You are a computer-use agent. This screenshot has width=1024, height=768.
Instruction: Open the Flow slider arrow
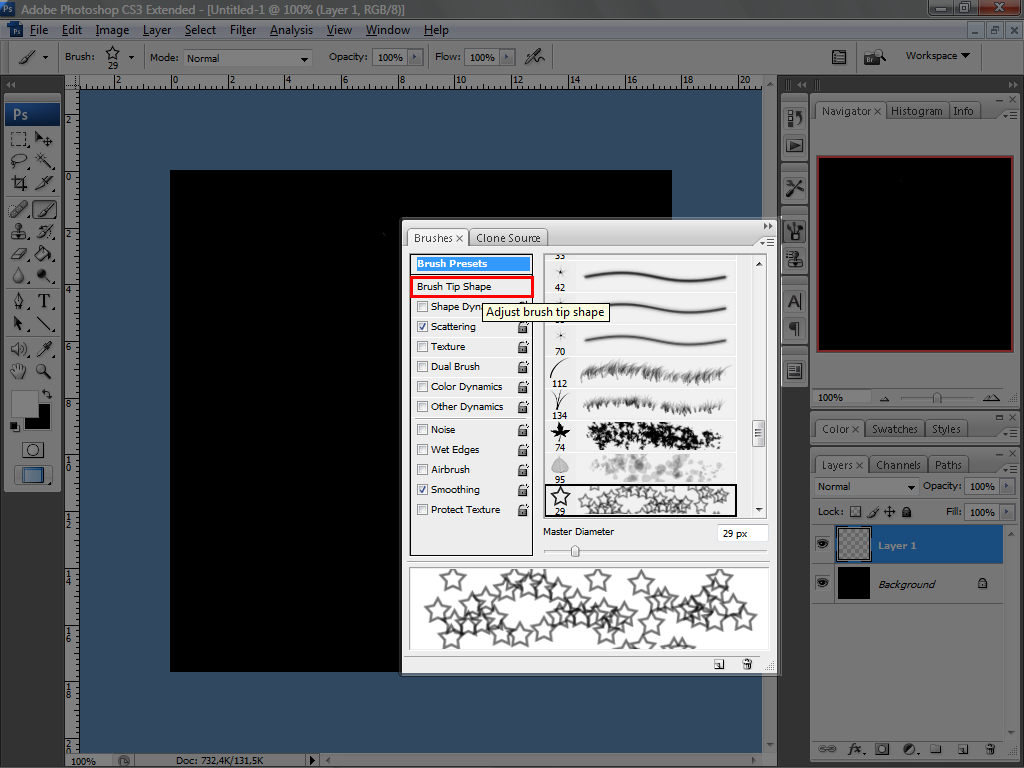point(507,57)
